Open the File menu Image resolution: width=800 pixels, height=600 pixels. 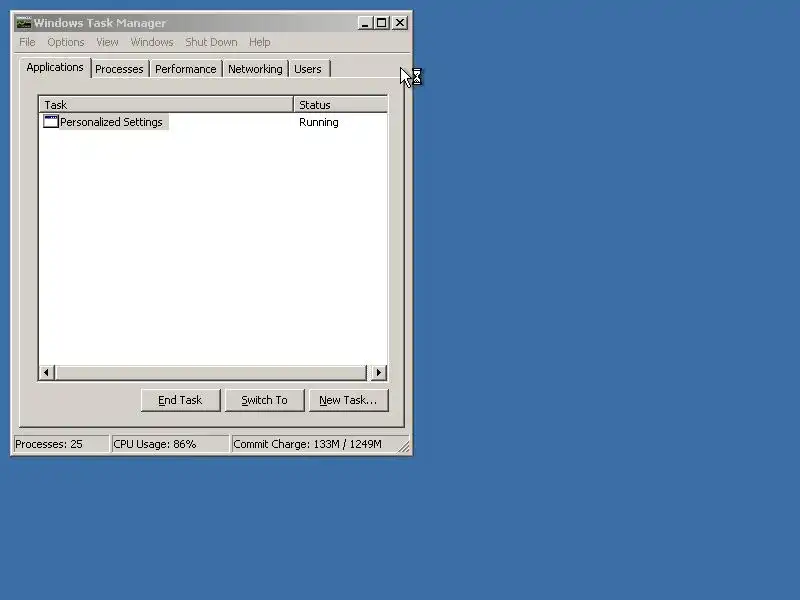[x=27, y=42]
